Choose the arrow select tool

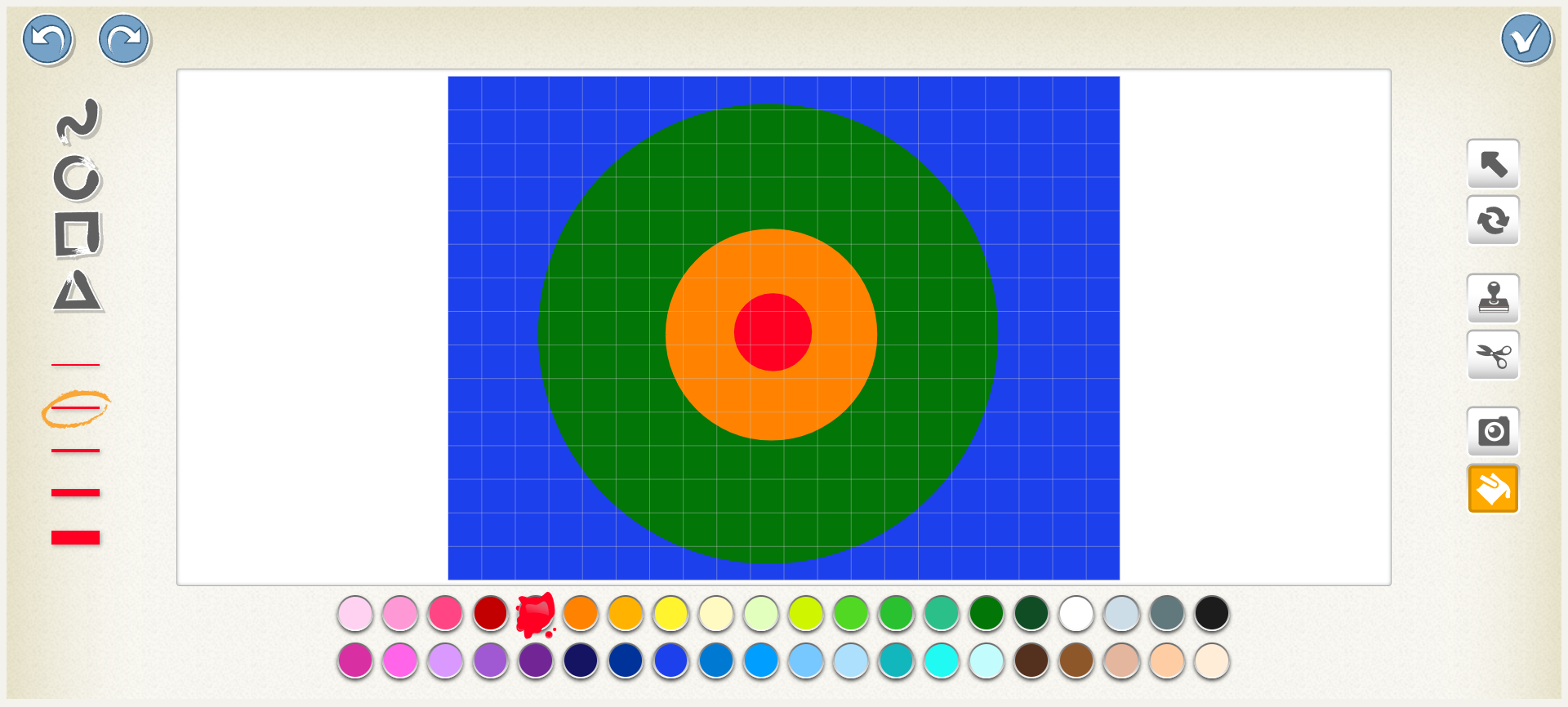[1493, 165]
